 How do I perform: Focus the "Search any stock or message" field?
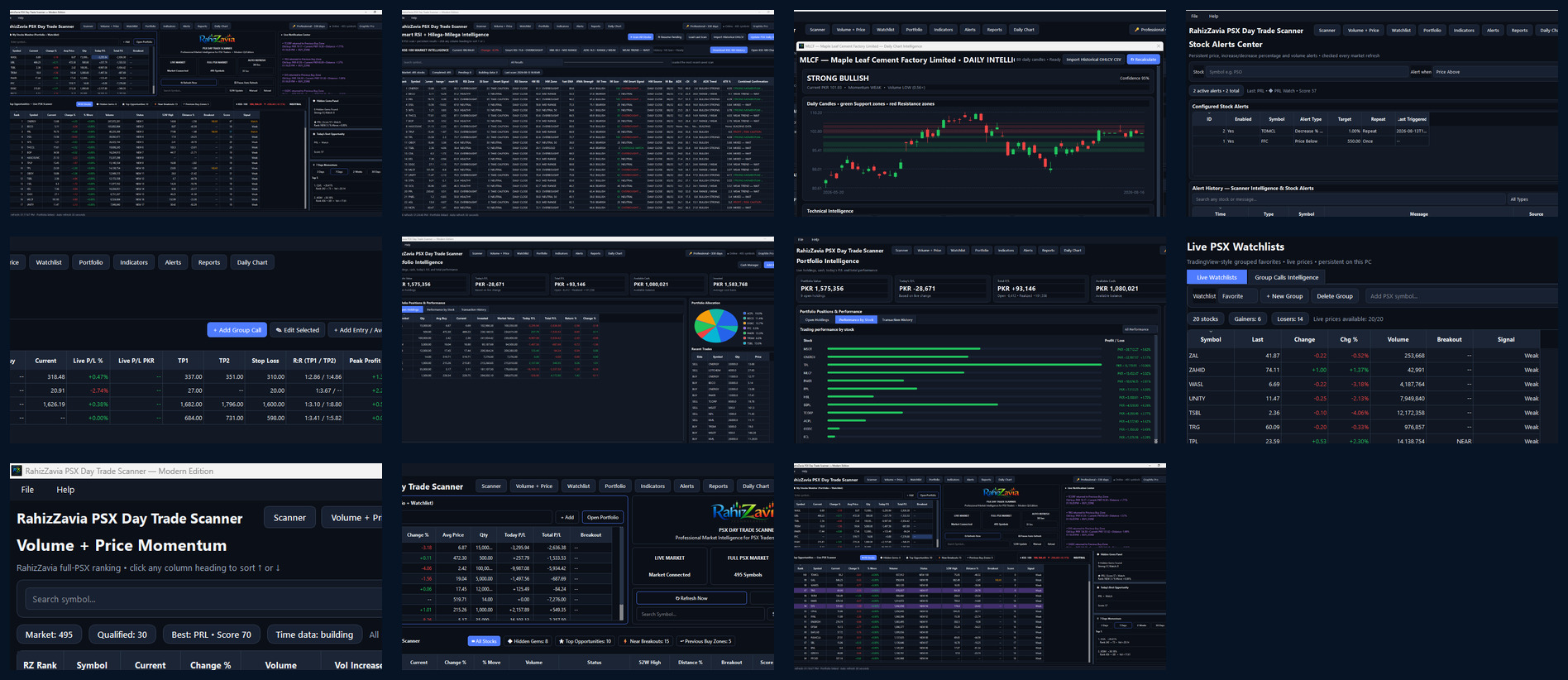pos(1348,199)
